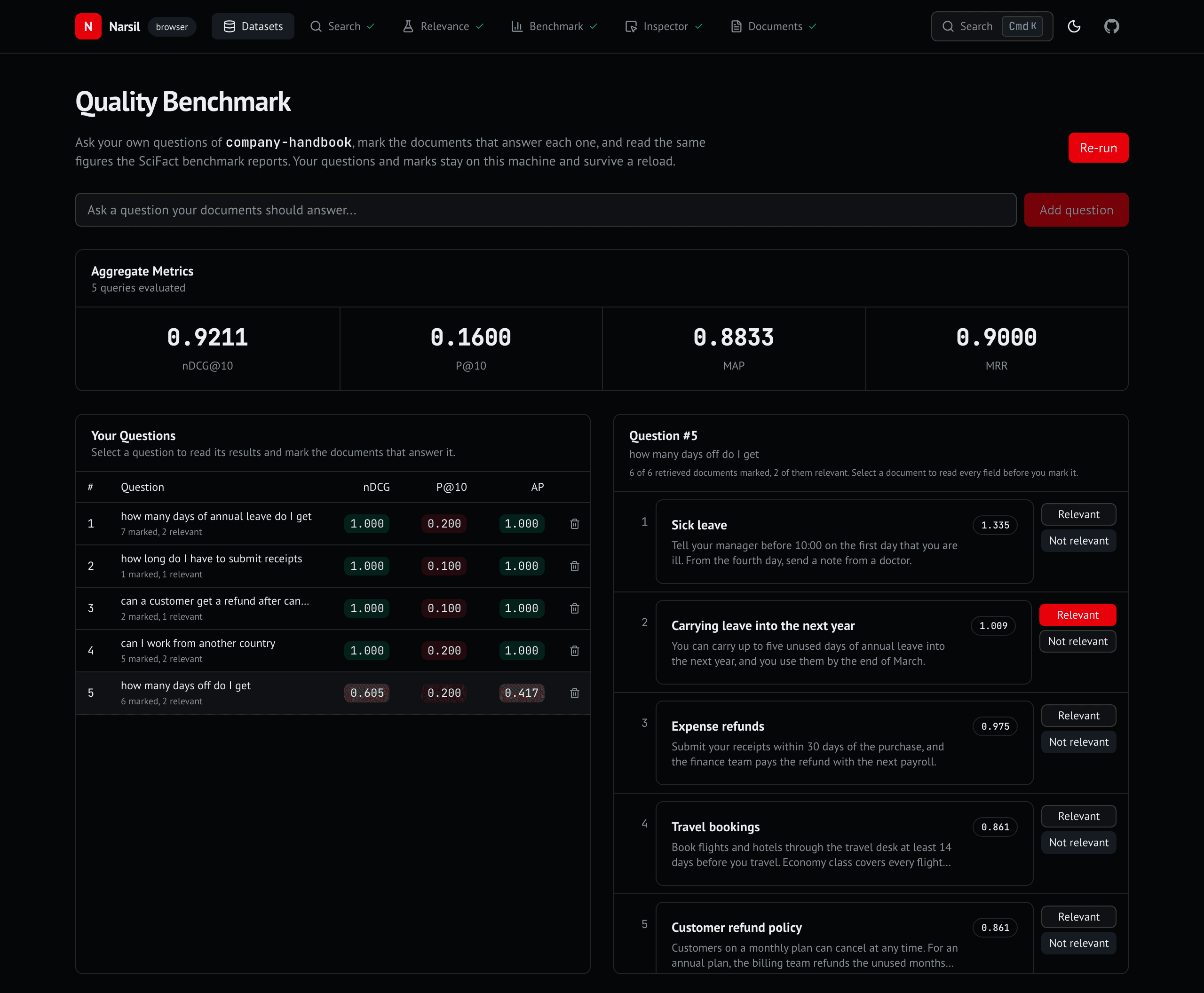Screen dimensions: 1204x993
Task: Mark Expense refunds as Relevant
Action: tap(1078, 716)
